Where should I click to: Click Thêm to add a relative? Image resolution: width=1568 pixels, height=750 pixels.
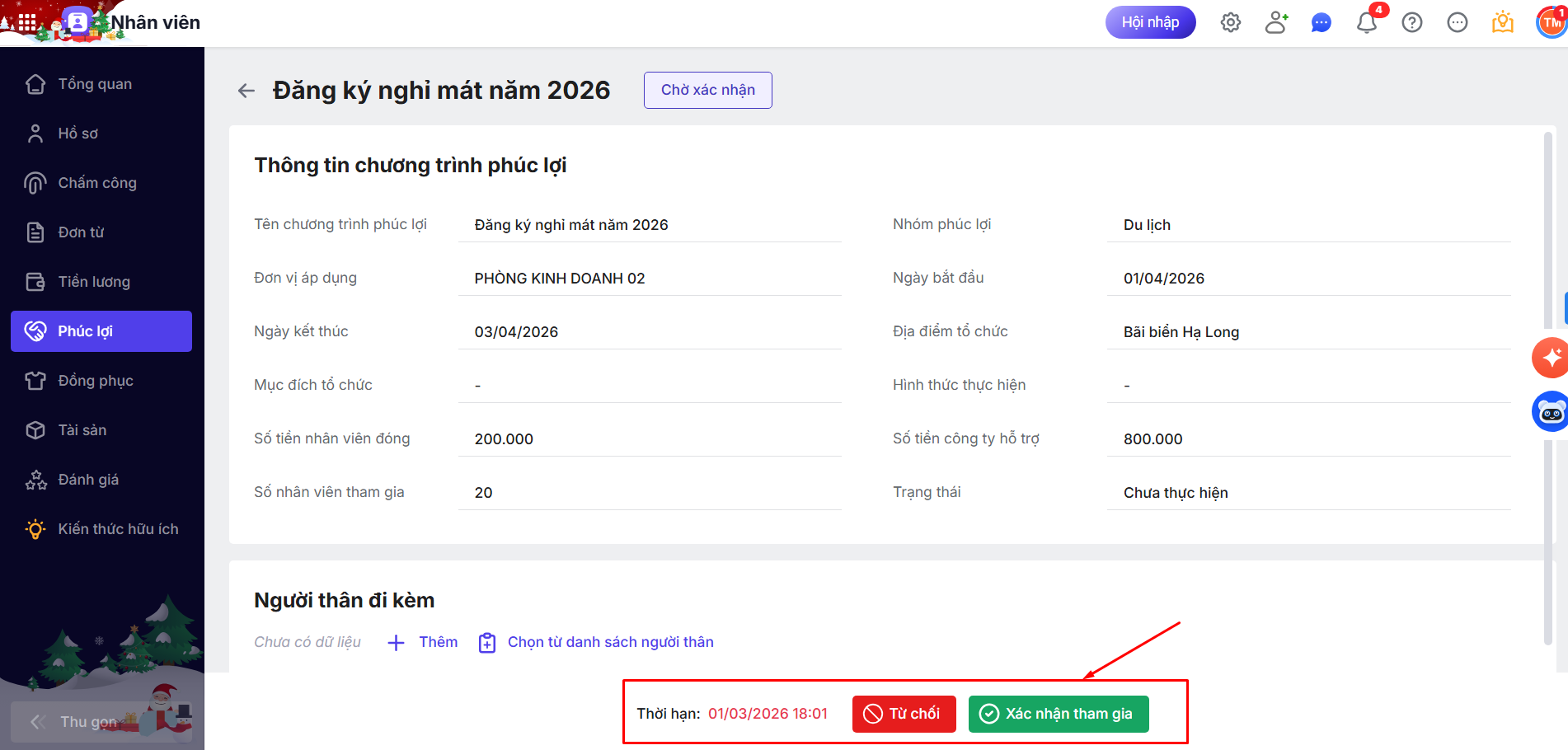[x=423, y=643]
